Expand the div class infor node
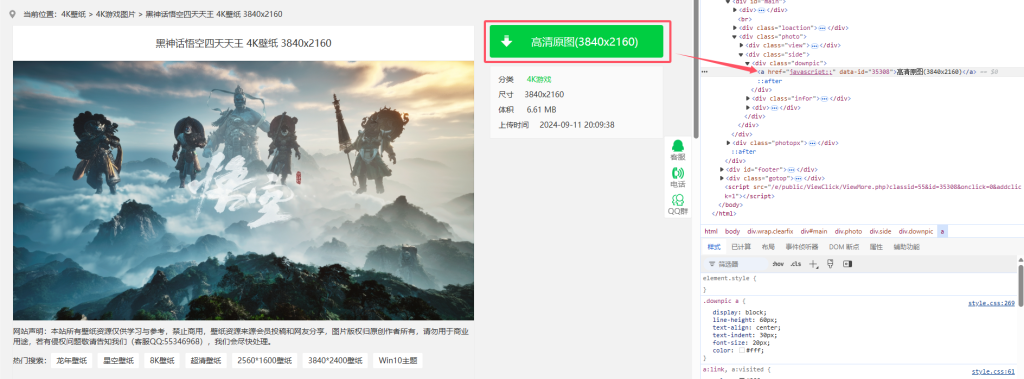The height and width of the screenshot is (379, 1024). (748, 99)
